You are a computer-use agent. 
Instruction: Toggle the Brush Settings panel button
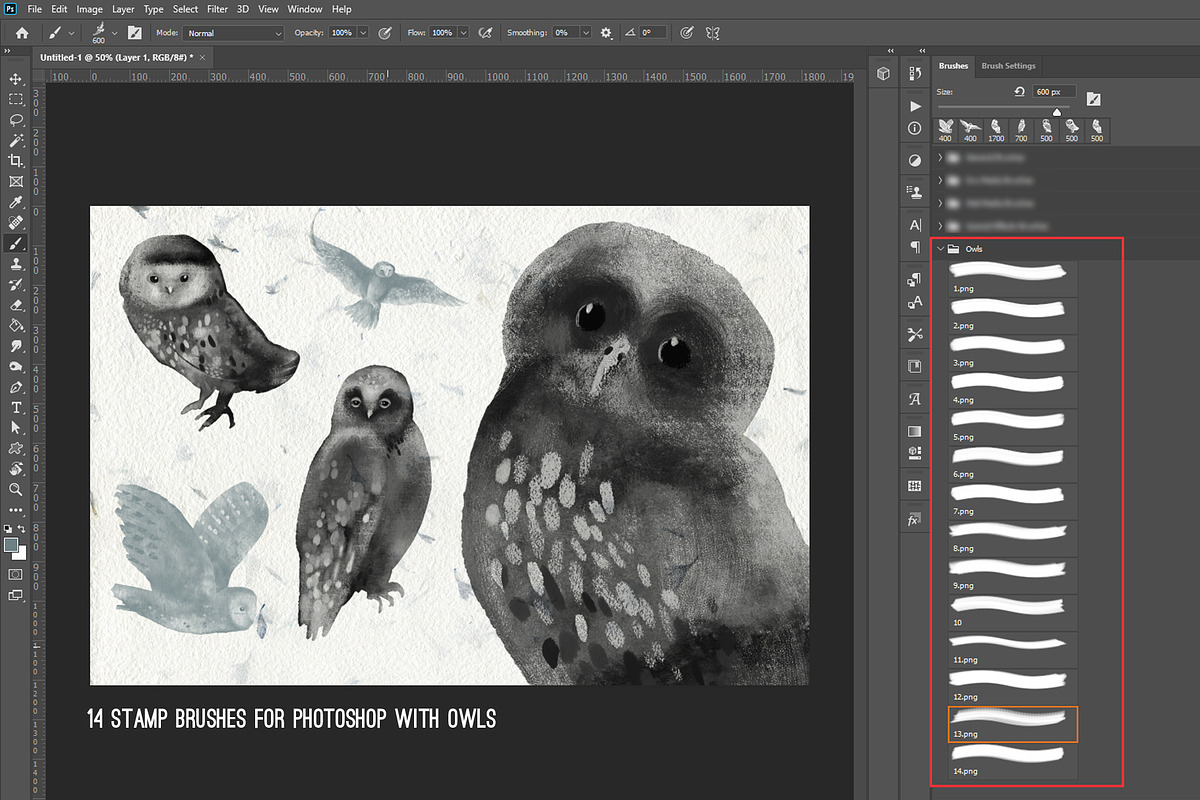[134, 33]
